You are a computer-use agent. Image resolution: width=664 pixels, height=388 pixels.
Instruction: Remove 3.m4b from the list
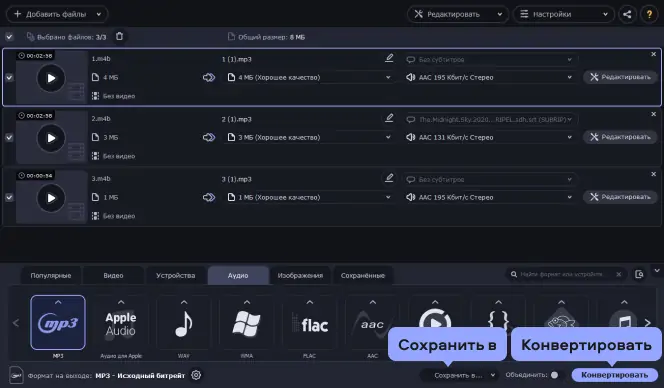pos(653,174)
